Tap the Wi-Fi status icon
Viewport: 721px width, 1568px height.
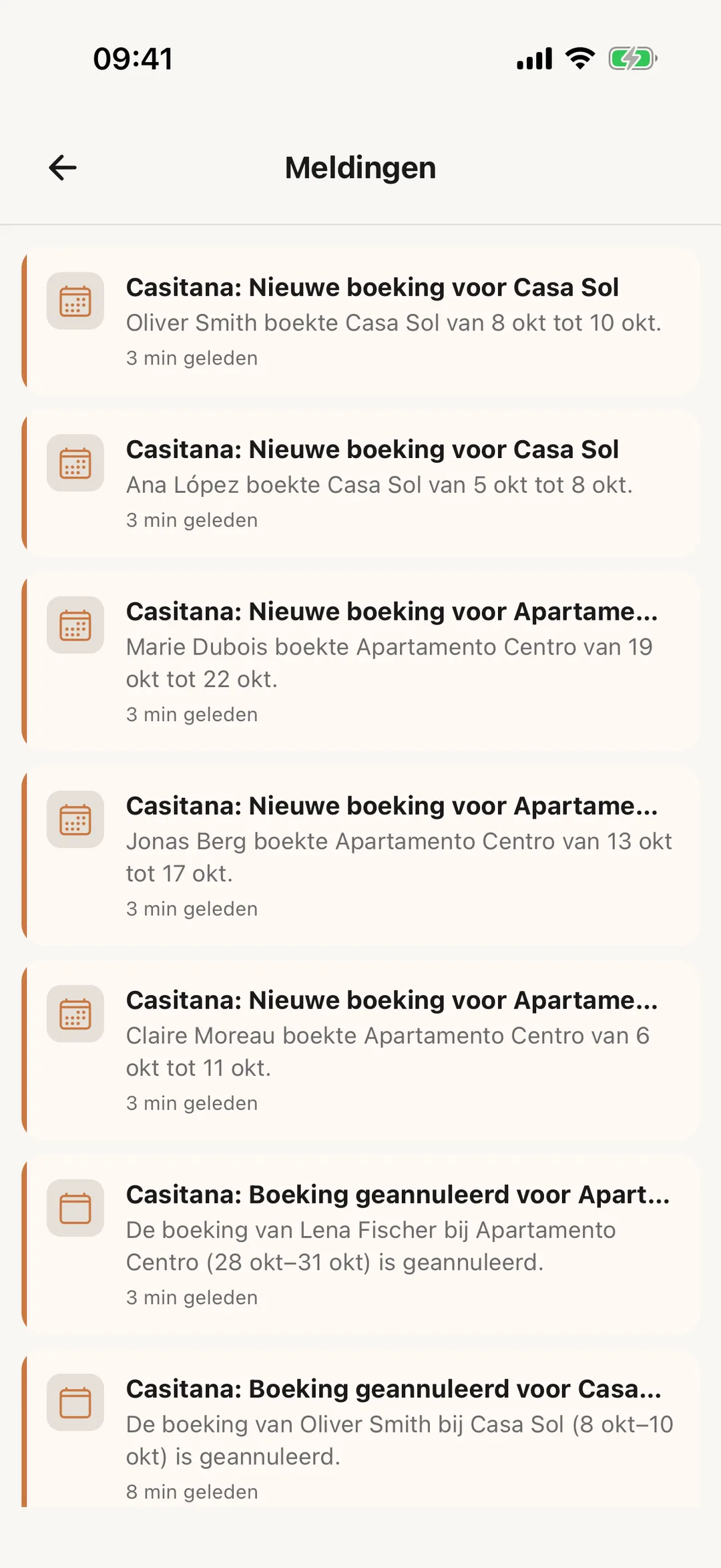coord(580,59)
